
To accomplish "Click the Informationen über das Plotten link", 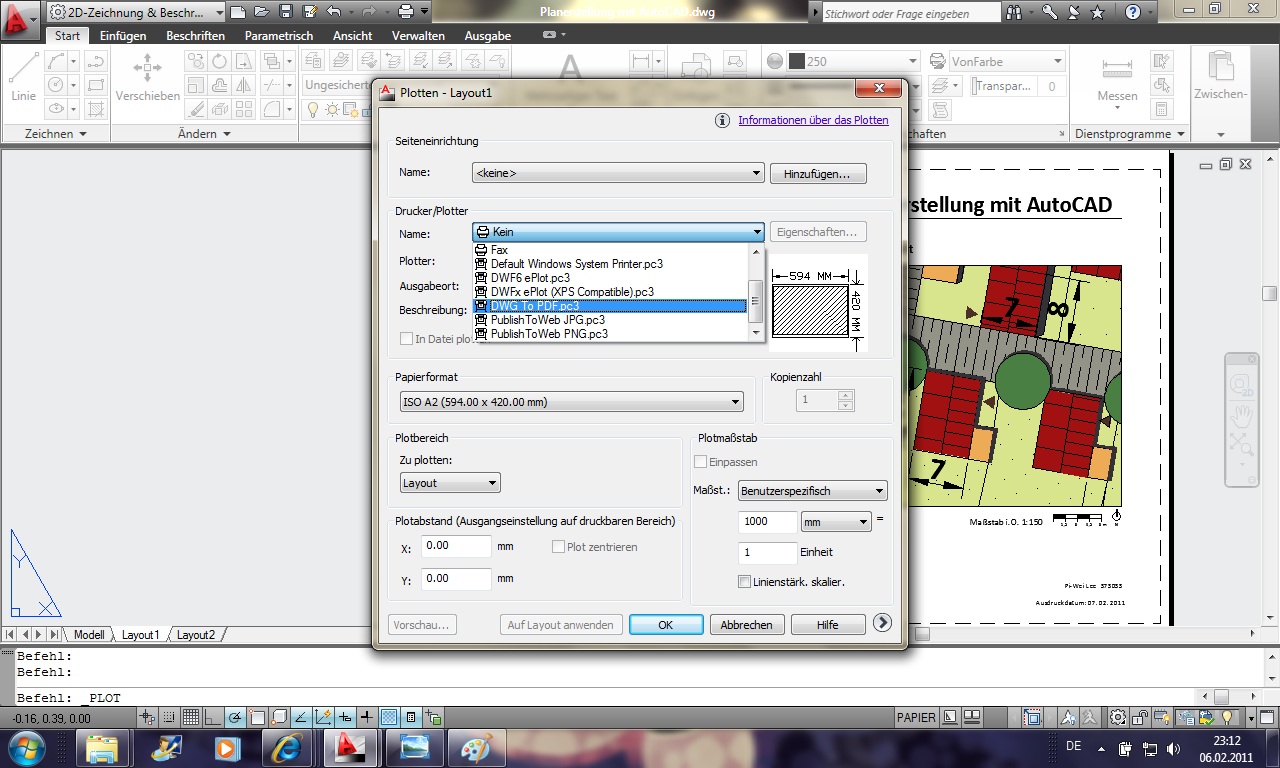I will pos(813,120).
